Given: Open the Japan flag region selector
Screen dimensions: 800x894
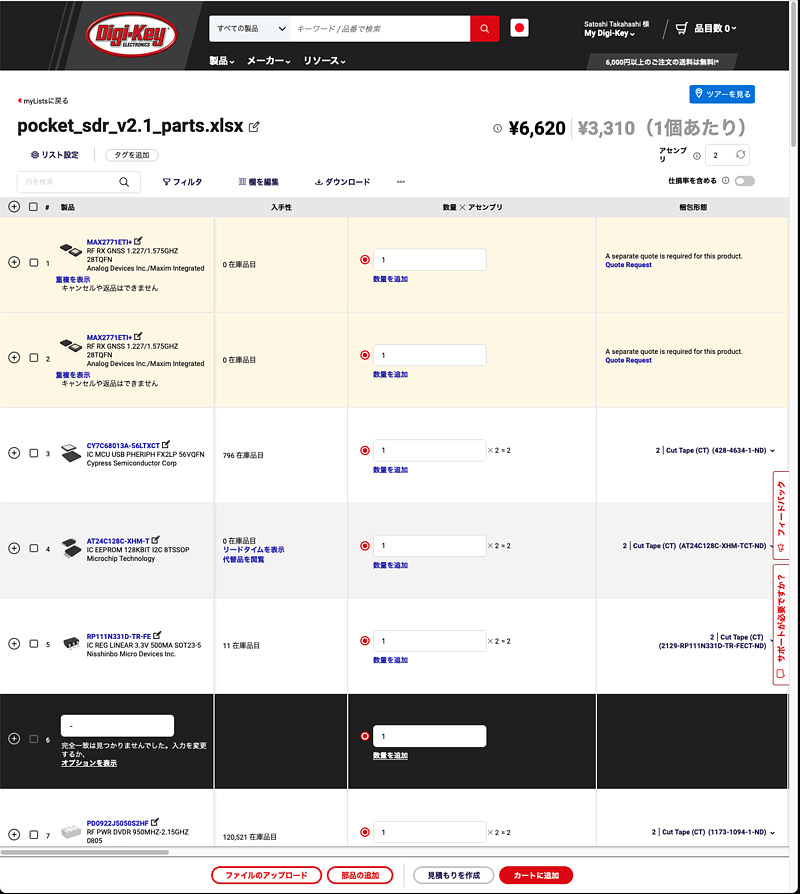Looking at the screenshot, I should click(519, 28).
